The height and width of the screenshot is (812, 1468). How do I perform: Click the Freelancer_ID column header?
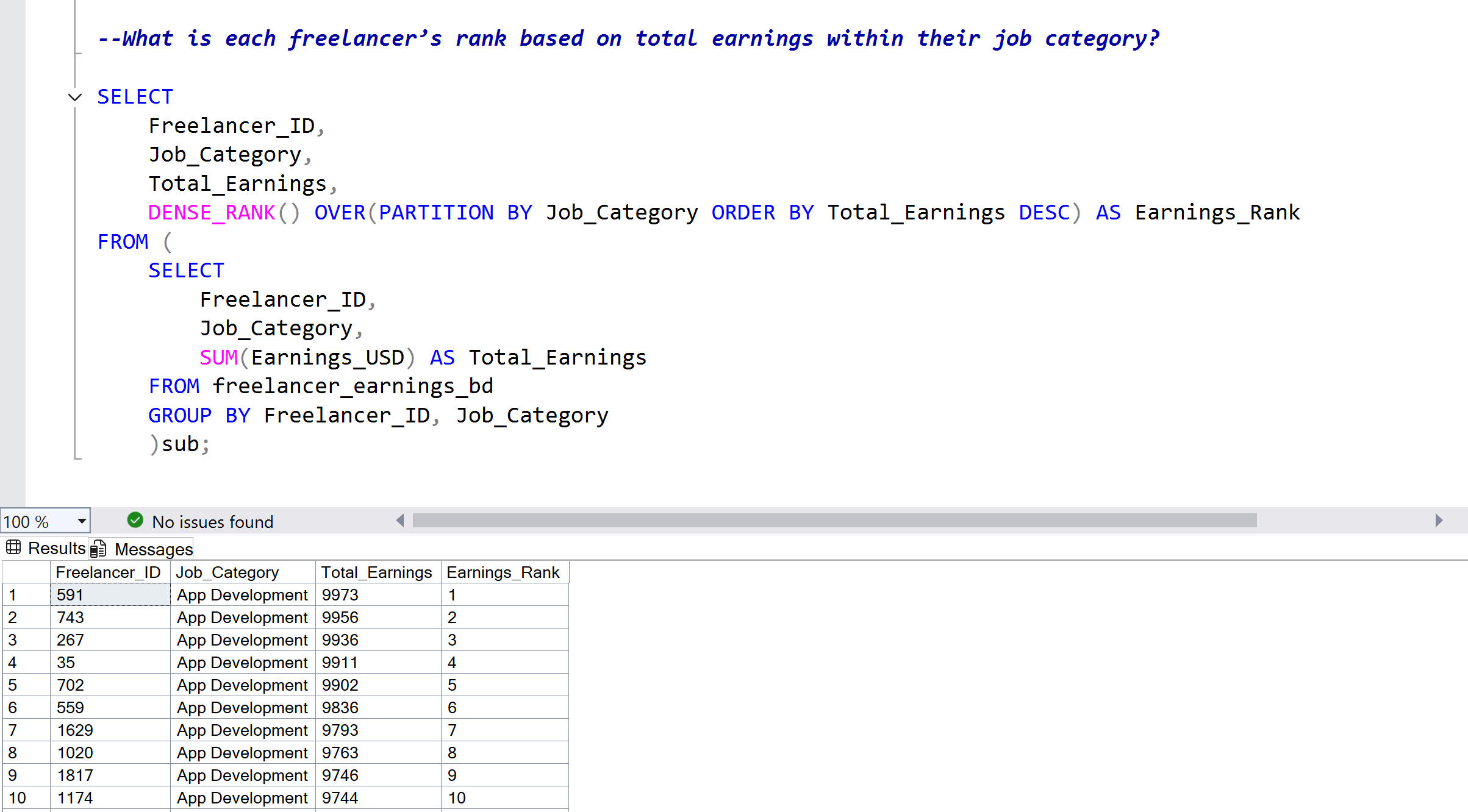(108, 572)
